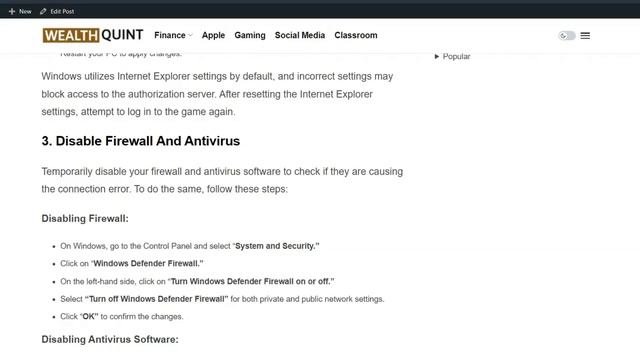Click Edit Post in admin bar
This screenshot has height=360, width=640.
tap(62, 11)
